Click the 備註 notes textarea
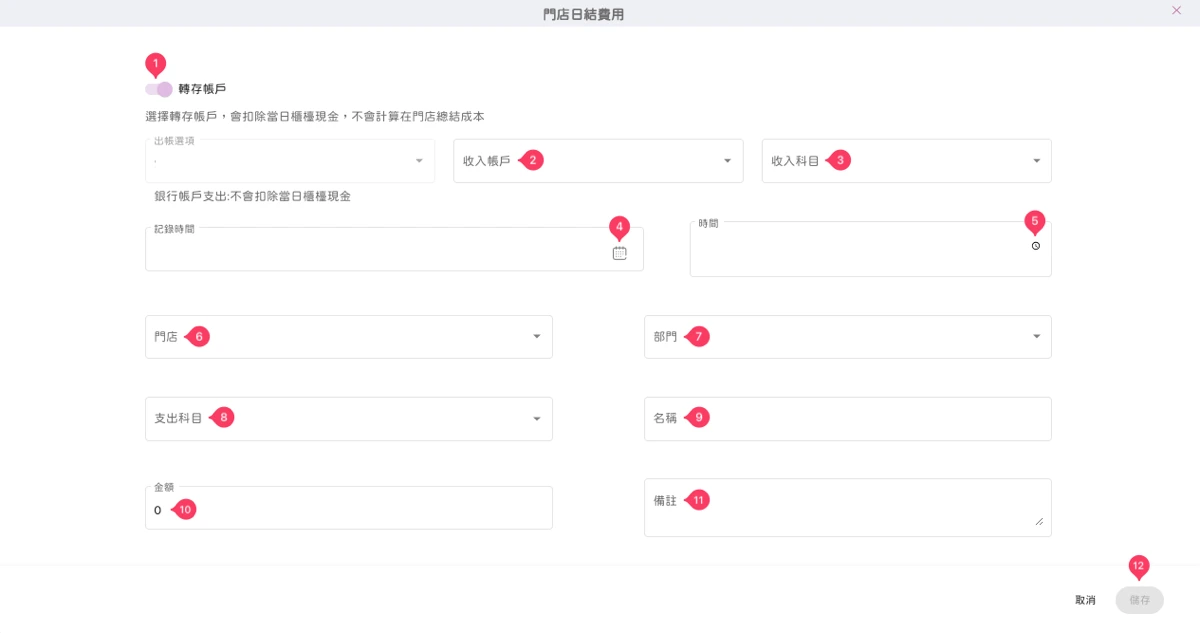The height and width of the screenshot is (633, 1200). point(847,508)
